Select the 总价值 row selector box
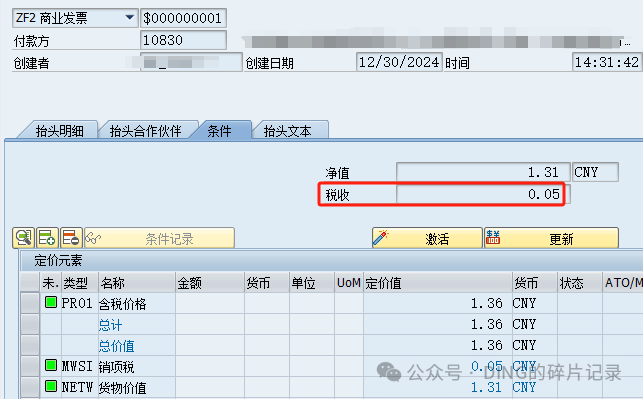643x399 pixels. pyautogui.click(x=30, y=345)
